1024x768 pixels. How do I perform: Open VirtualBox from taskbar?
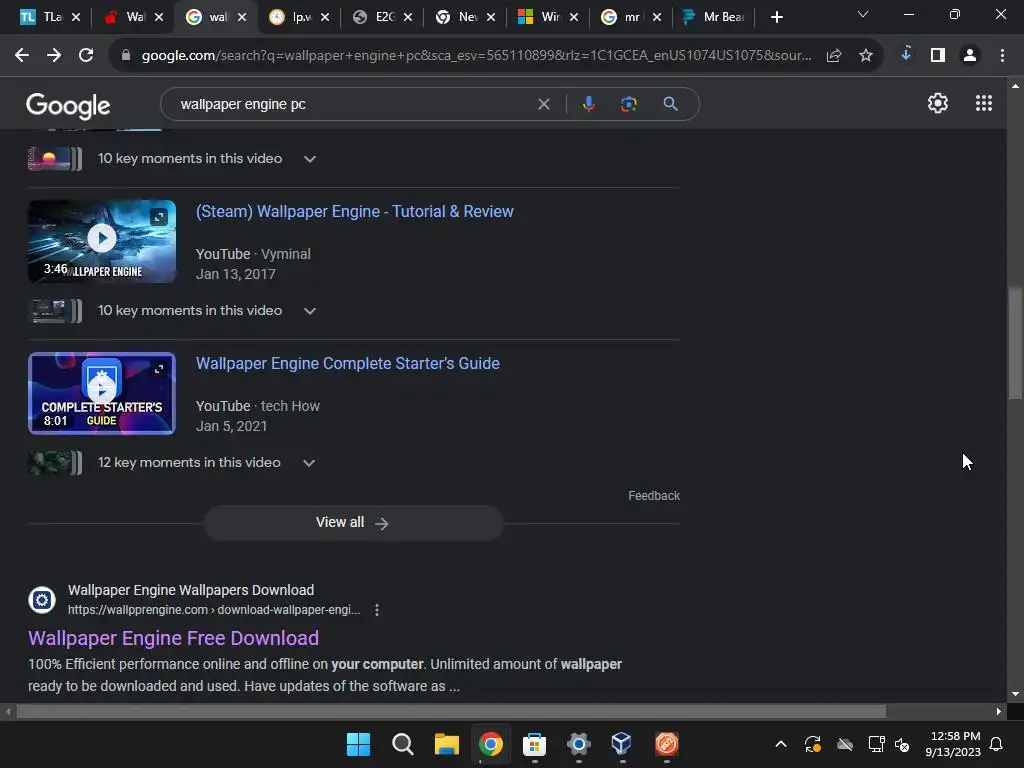click(x=622, y=744)
